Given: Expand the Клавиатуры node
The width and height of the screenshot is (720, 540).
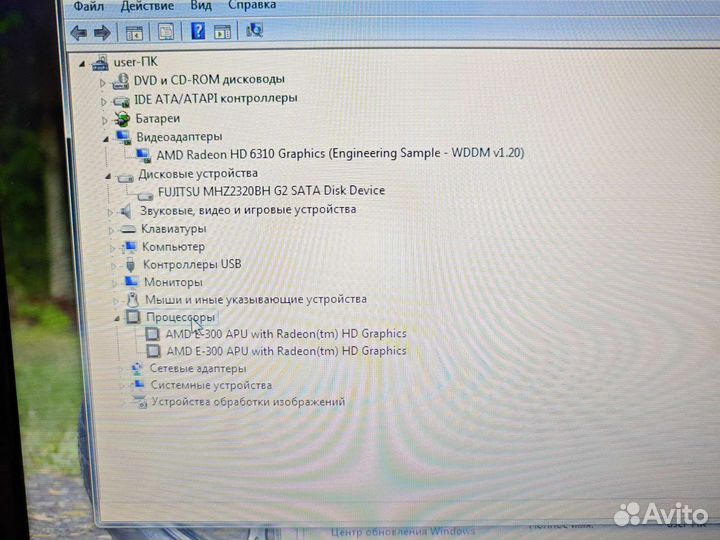Looking at the screenshot, I should [x=111, y=230].
